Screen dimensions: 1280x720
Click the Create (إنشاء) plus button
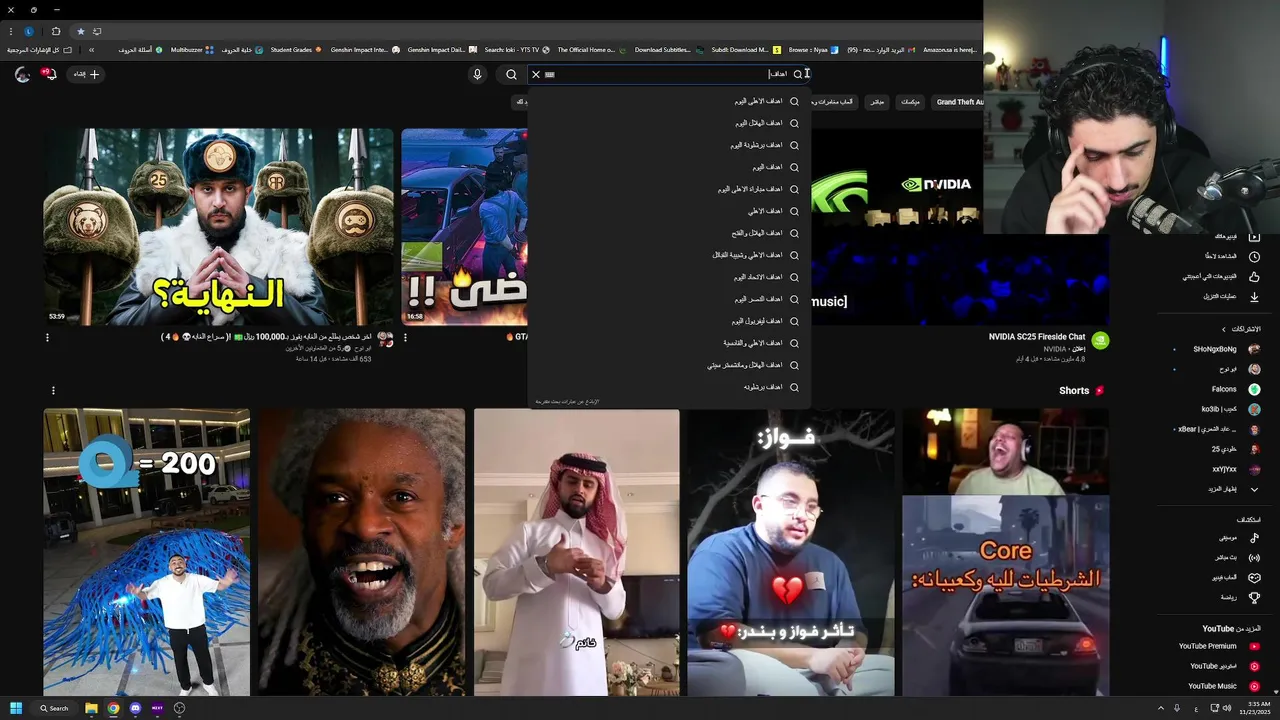[x=86, y=74]
